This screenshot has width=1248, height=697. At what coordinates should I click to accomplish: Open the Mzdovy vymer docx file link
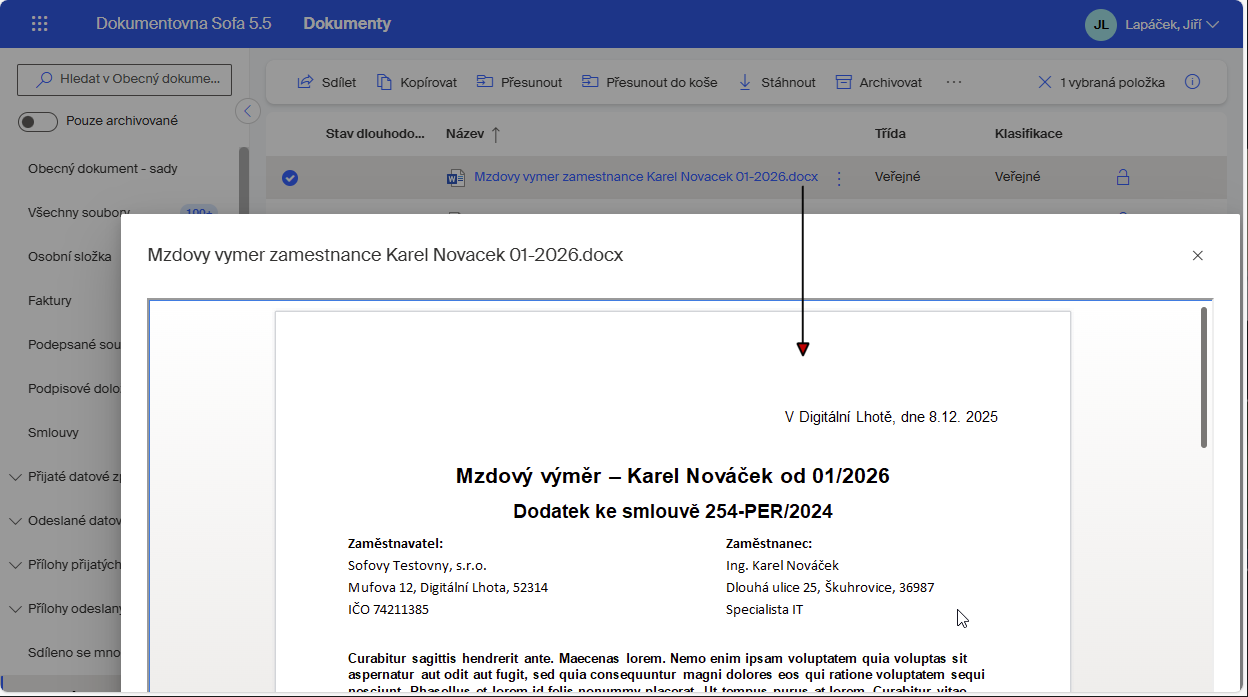tap(646, 177)
